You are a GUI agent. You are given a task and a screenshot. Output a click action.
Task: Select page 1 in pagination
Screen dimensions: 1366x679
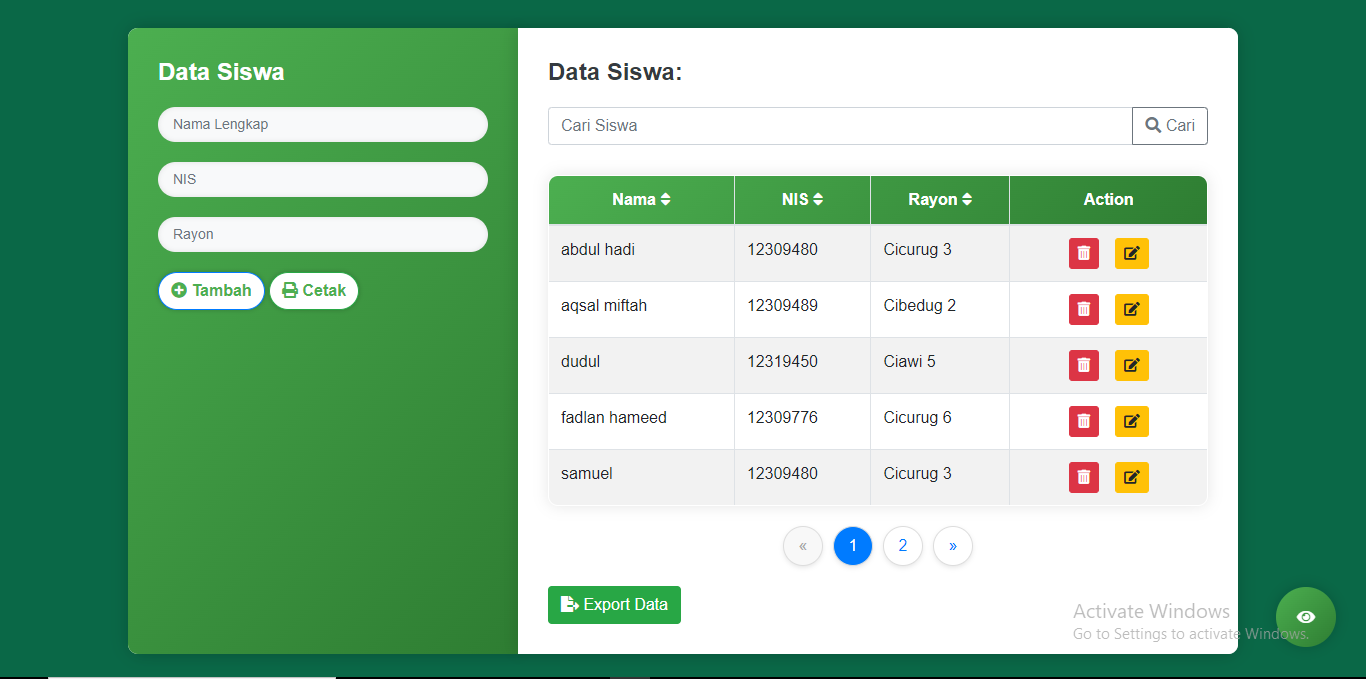(852, 546)
